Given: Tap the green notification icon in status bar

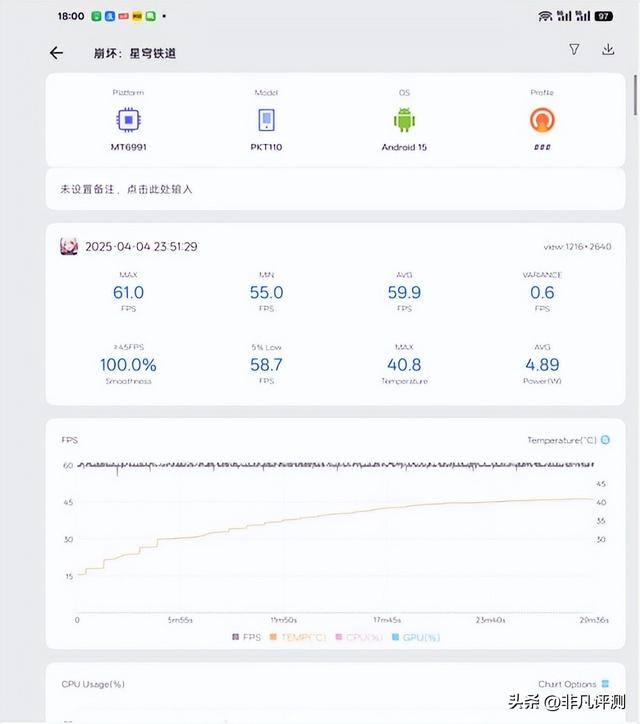Looking at the screenshot, I should [x=96, y=16].
